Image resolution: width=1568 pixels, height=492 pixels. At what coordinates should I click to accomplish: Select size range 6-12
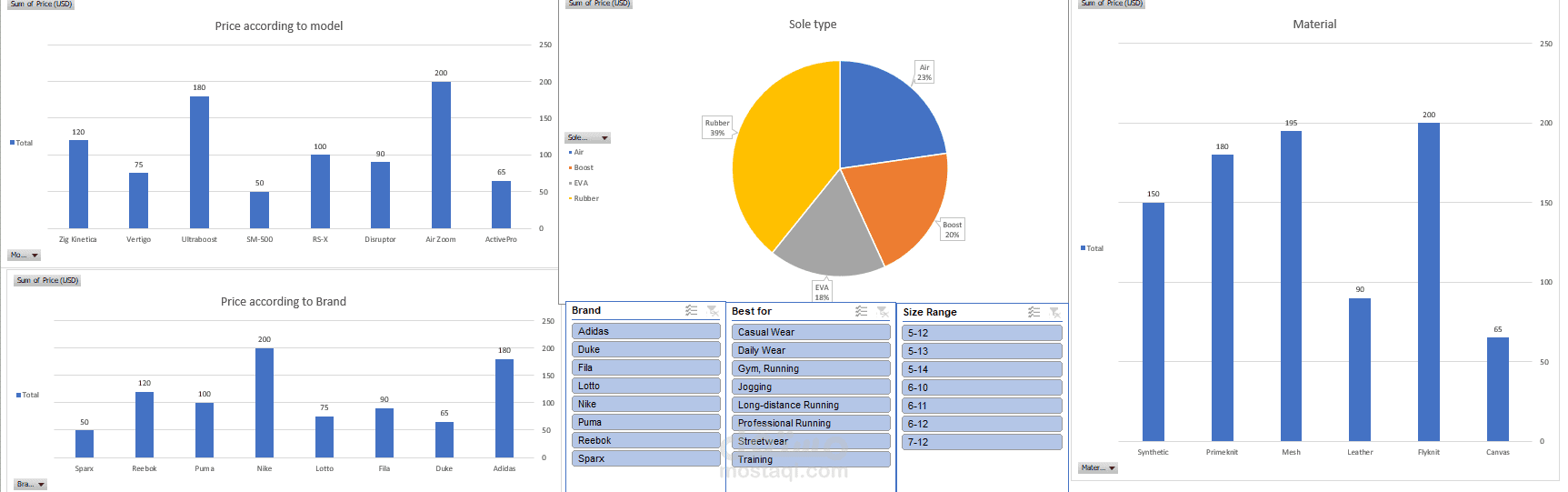point(982,424)
